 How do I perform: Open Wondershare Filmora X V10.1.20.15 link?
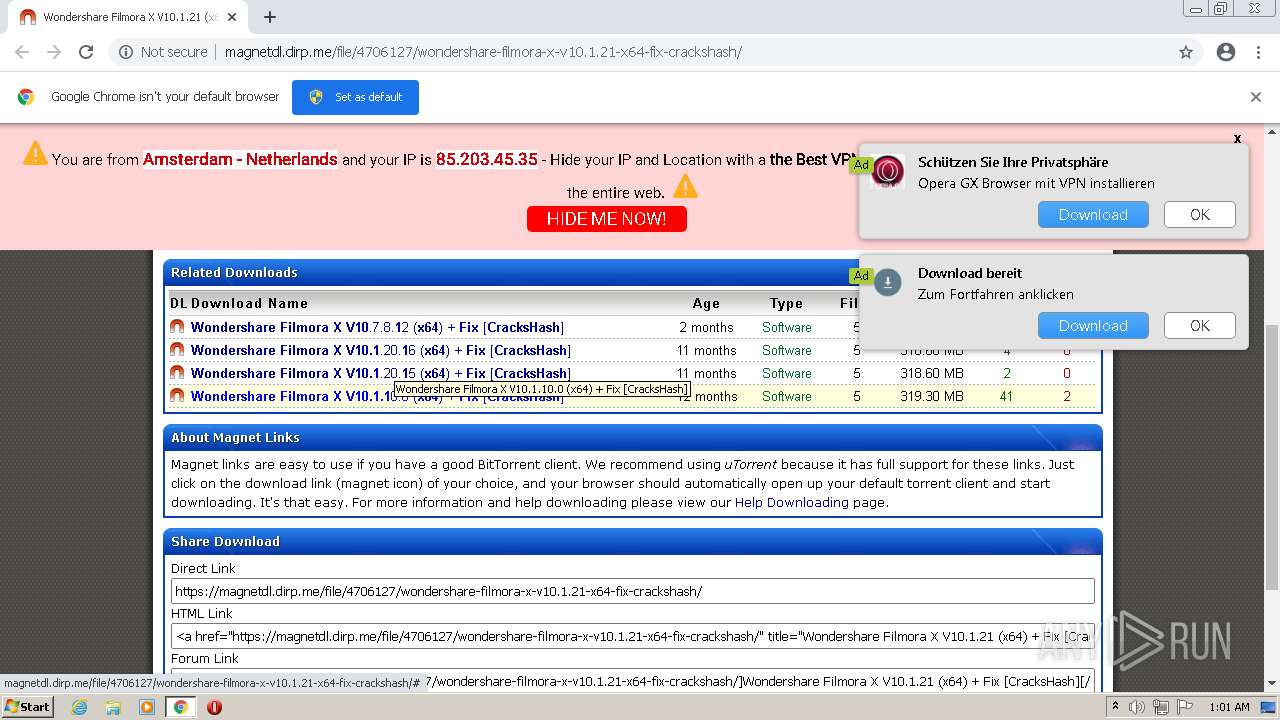[381, 373]
